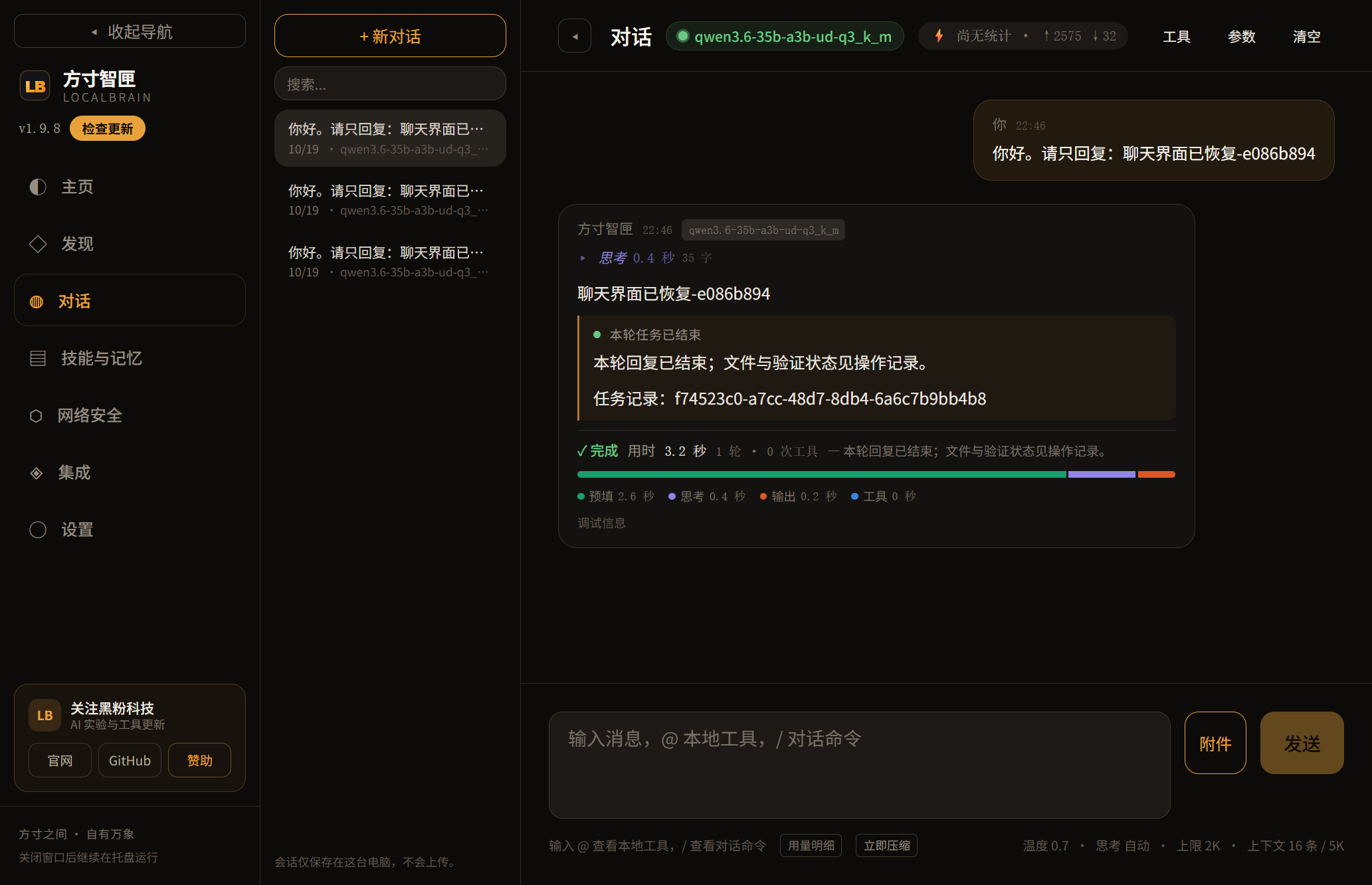Click the 温度 0.7 setting in footer
The height and width of the screenshot is (885, 1372).
pos(1046,846)
